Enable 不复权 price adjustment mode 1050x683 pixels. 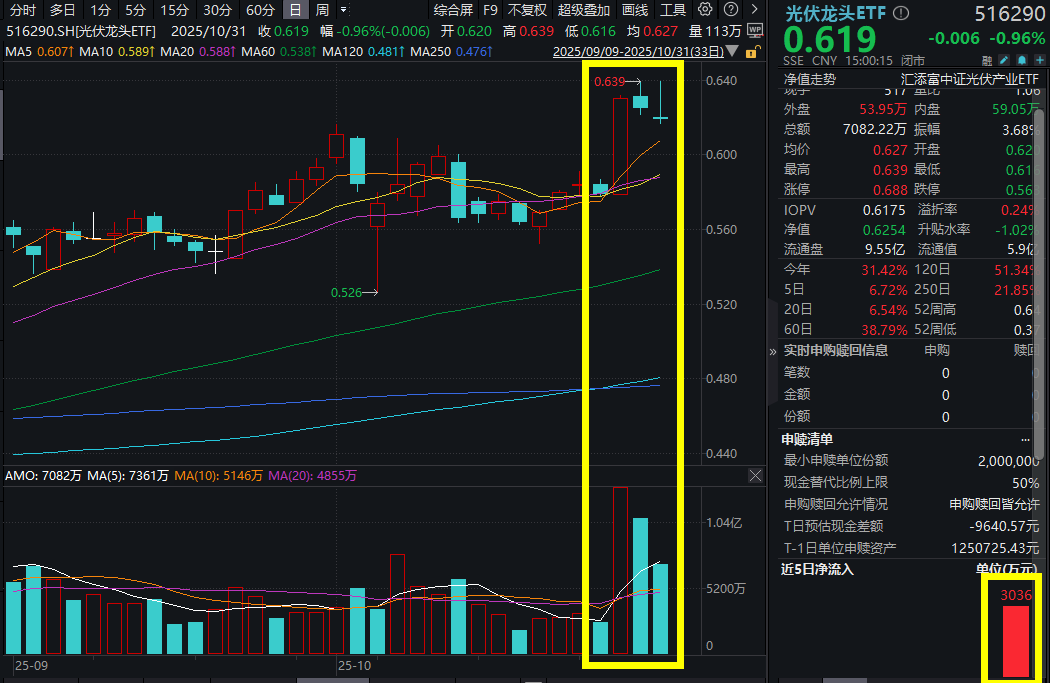click(x=527, y=9)
